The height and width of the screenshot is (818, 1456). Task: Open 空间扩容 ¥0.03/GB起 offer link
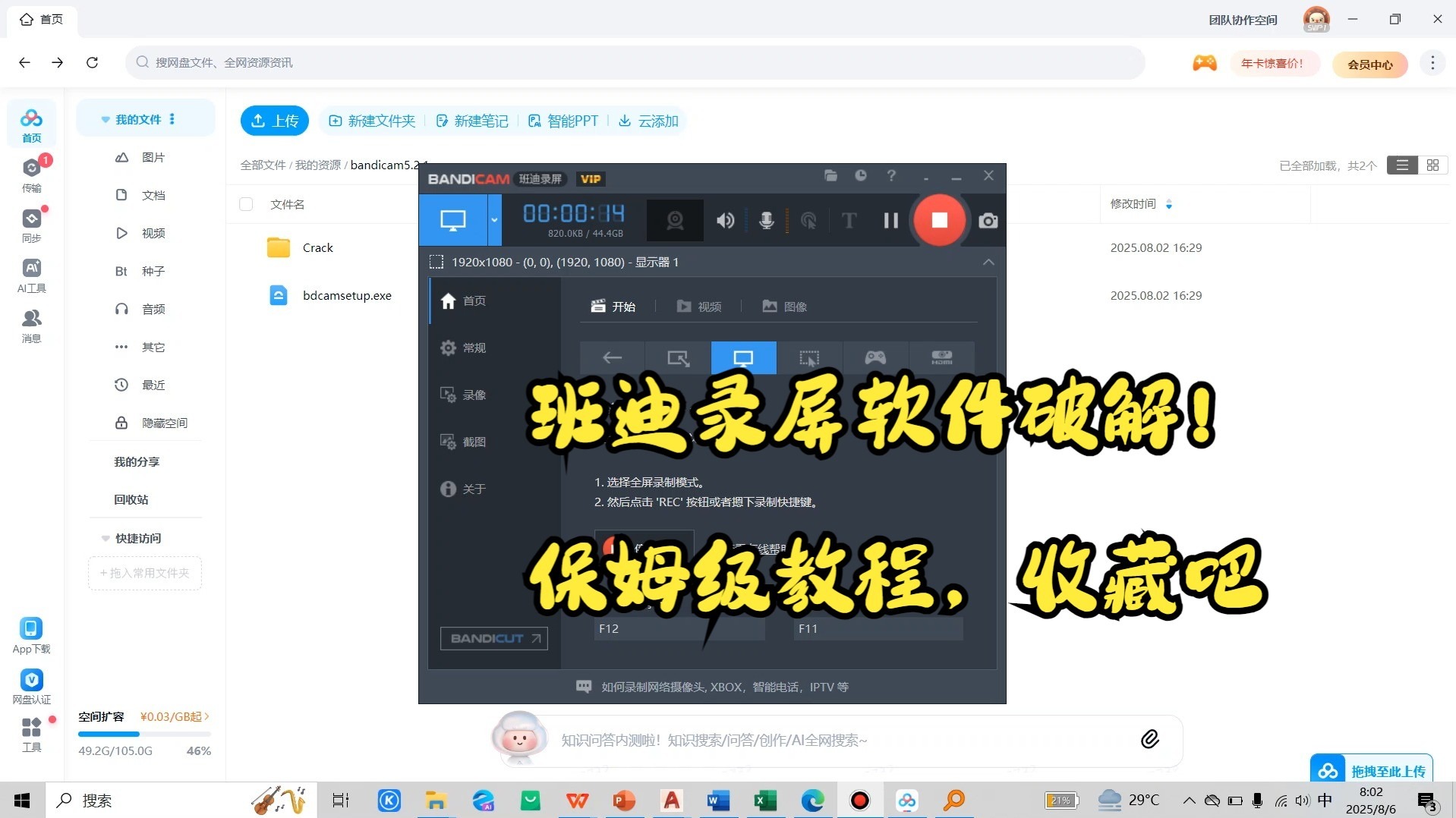174,716
